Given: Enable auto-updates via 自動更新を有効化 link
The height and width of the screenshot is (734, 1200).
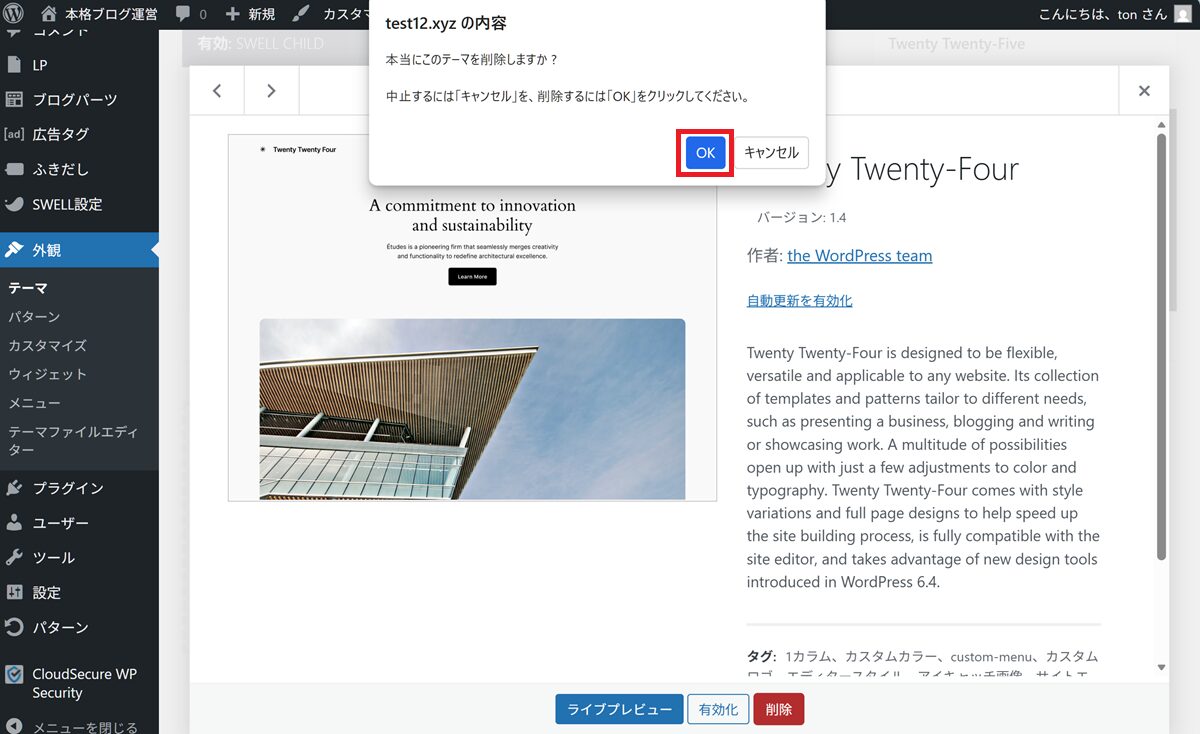Looking at the screenshot, I should pos(799,301).
